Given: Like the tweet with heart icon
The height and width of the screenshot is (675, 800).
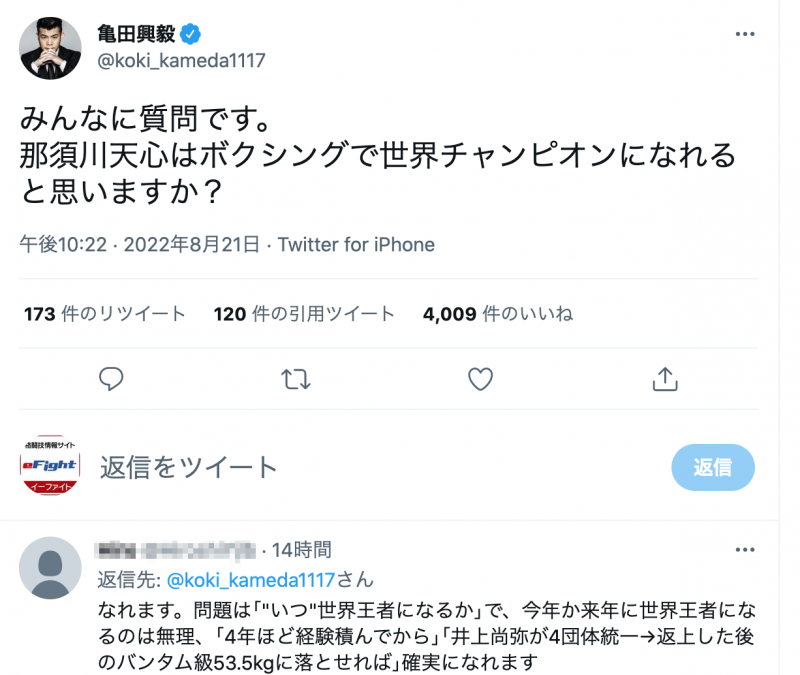Looking at the screenshot, I should coord(481,378).
